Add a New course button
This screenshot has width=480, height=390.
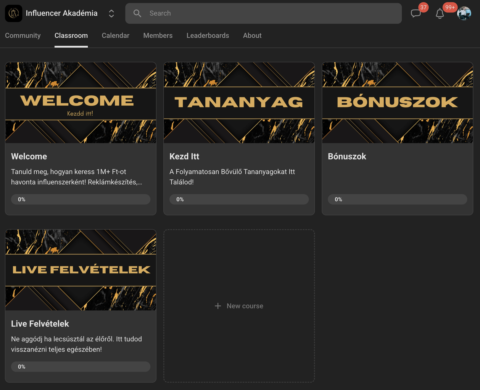239,306
